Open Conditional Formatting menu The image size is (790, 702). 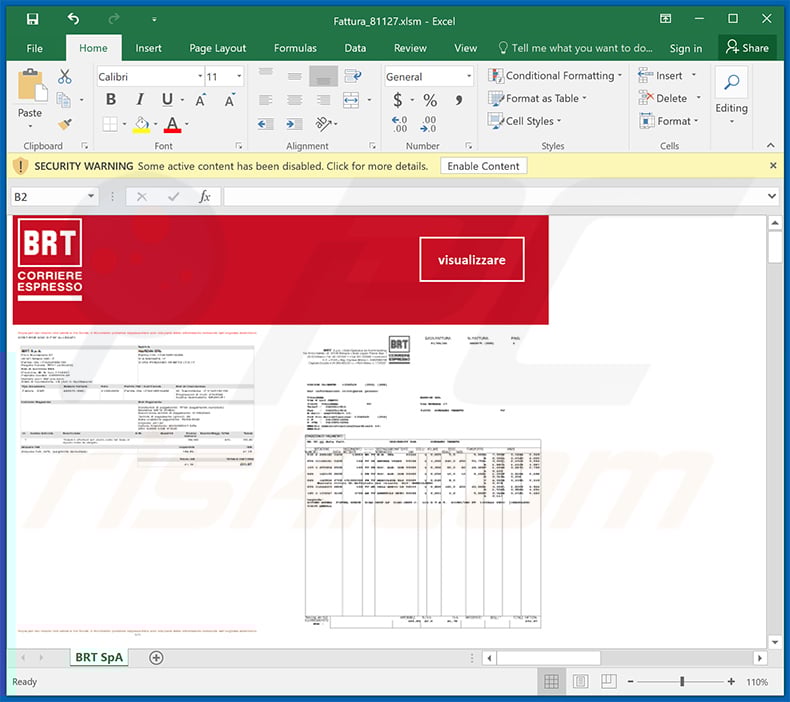click(x=555, y=76)
